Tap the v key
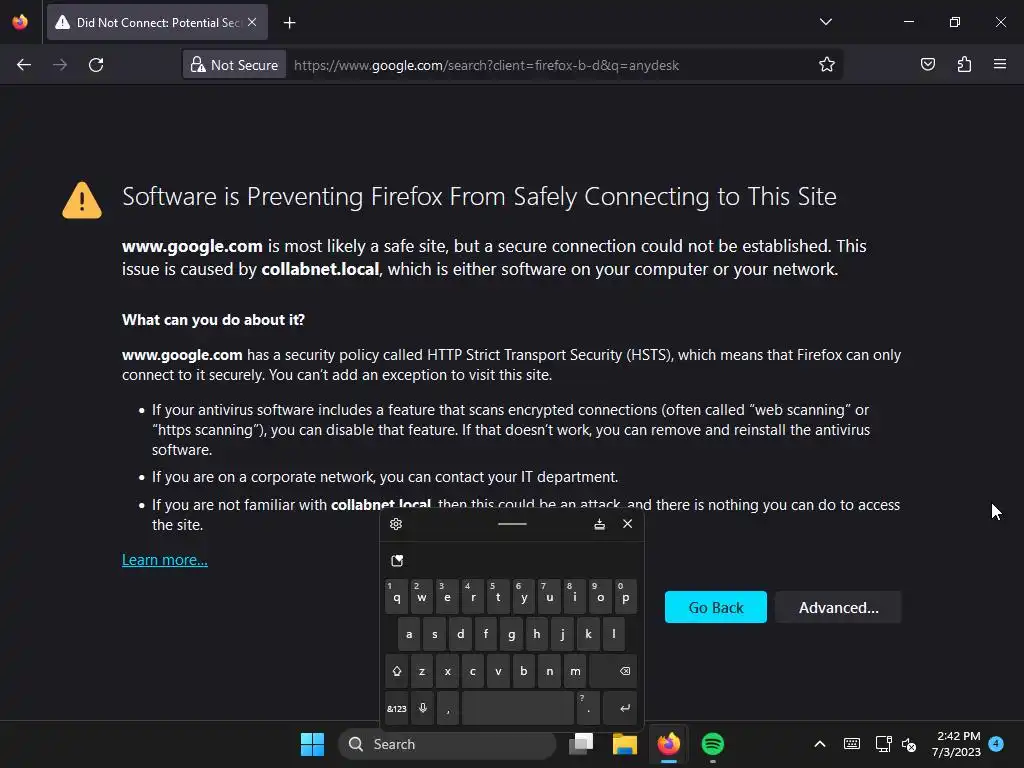Viewport: 1024px width, 768px height. click(x=498, y=671)
